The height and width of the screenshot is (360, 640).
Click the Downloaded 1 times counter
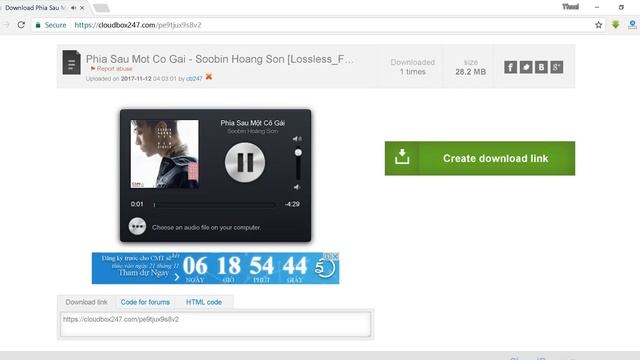(x=413, y=67)
